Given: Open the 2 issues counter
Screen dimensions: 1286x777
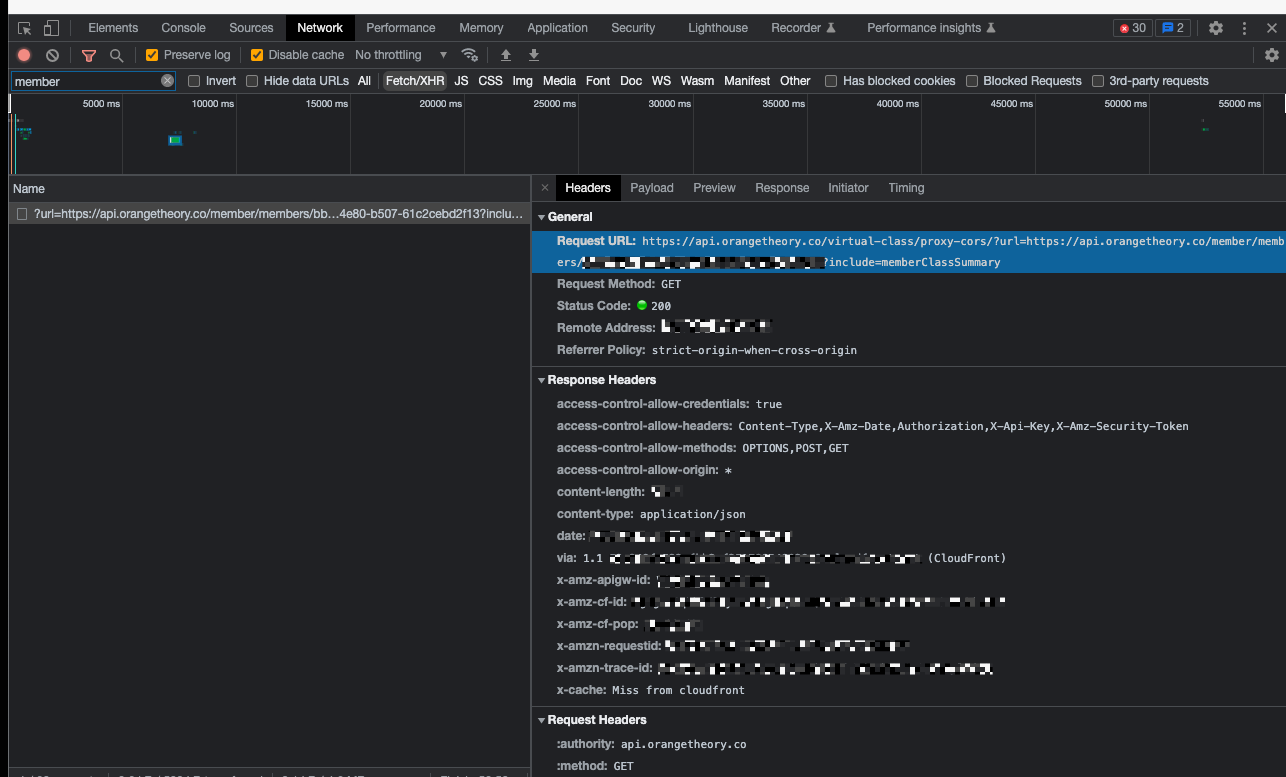Looking at the screenshot, I should (1173, 28).
